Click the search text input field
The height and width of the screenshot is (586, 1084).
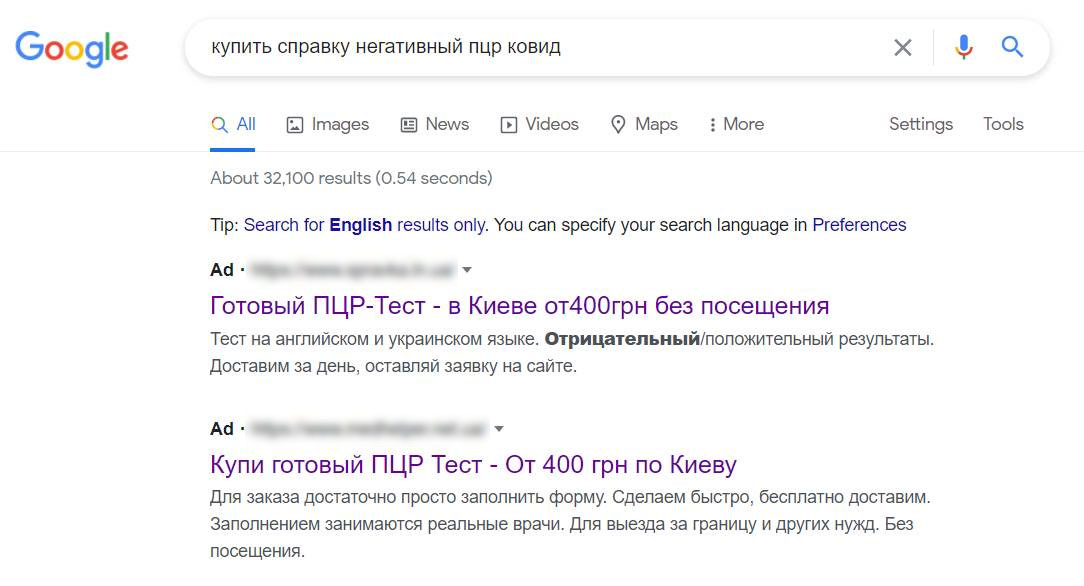[540, 47]
